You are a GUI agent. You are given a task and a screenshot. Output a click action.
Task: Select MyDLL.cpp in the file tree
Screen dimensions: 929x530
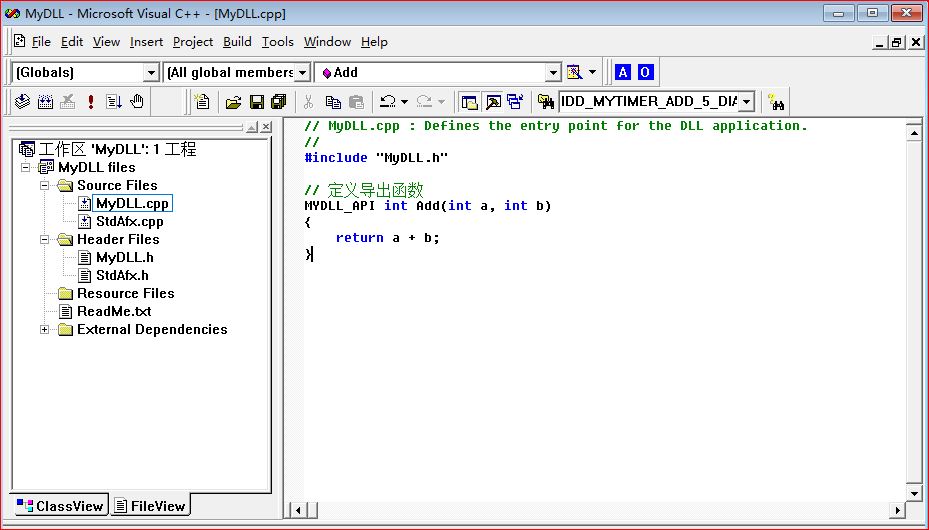click(132, 203)
